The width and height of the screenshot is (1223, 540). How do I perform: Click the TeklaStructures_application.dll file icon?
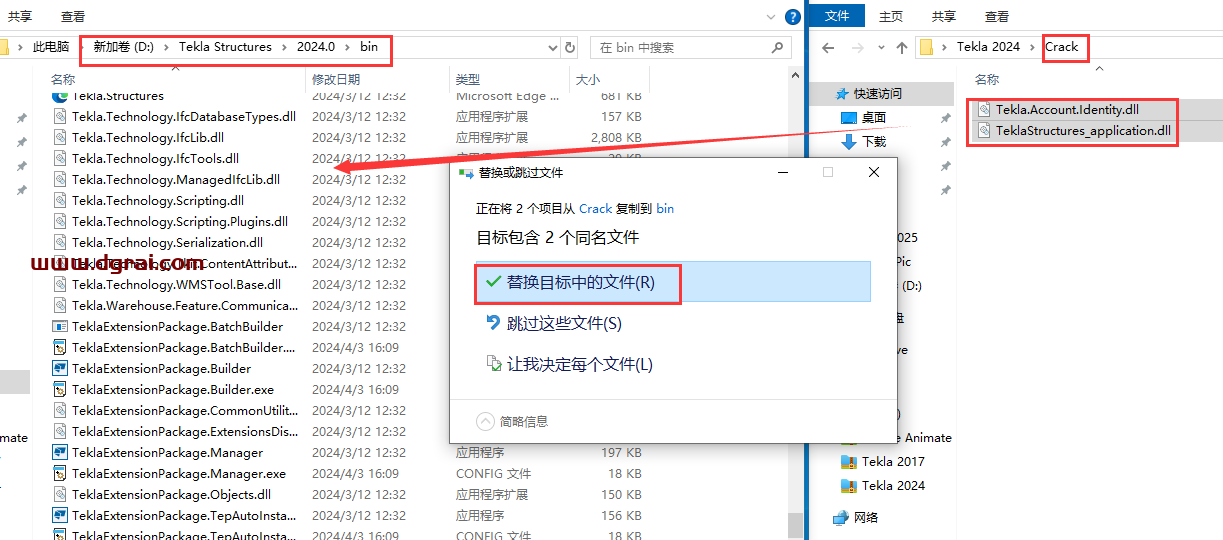984,131
